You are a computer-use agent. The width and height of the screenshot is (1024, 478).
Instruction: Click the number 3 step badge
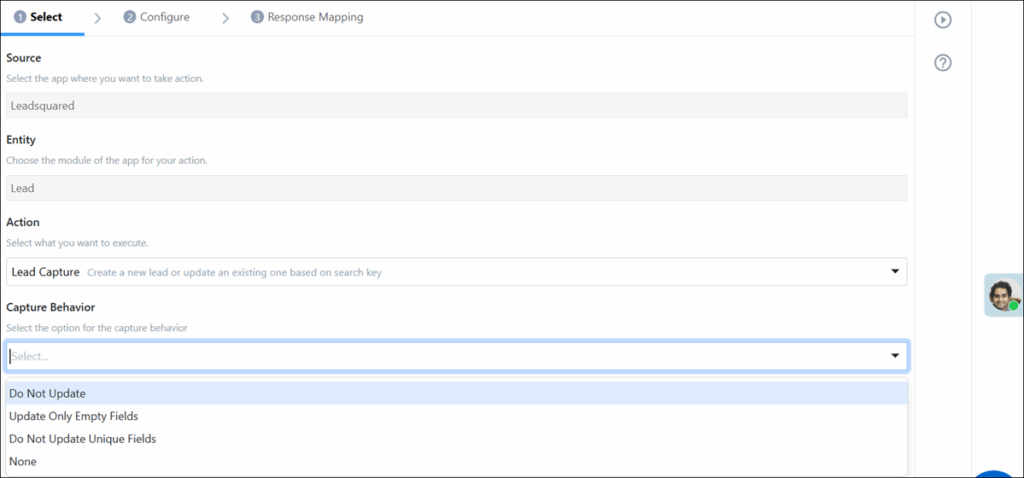click(x=258, y=17)
